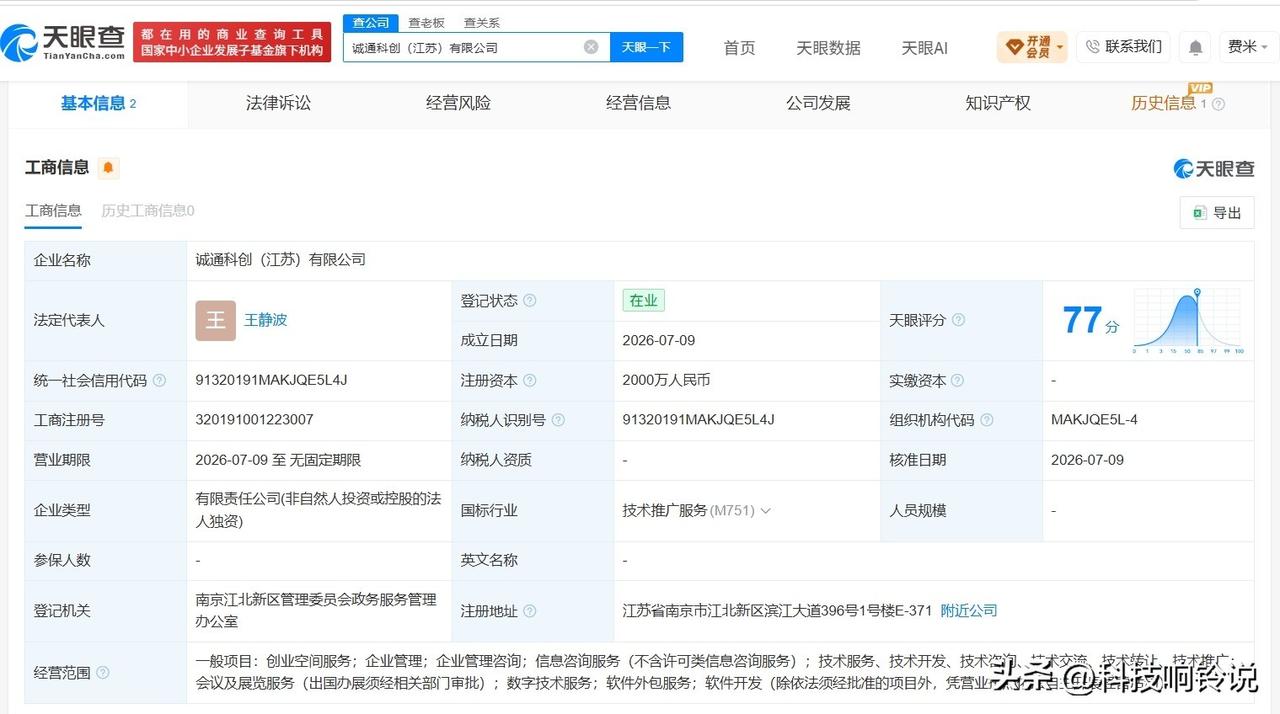The width and height of the screenshot is (1280, 714).
Task: Click the phone icon in 联系我们
Action: coord(1092,46)
